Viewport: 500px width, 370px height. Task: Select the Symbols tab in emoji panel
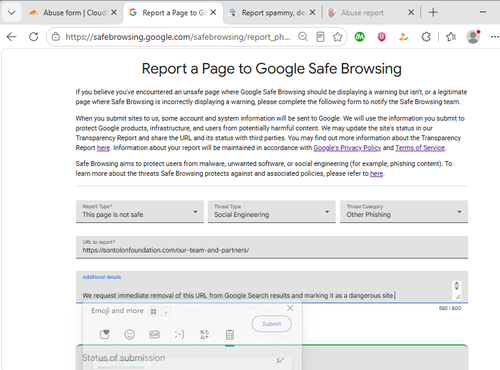pos(204,334)
